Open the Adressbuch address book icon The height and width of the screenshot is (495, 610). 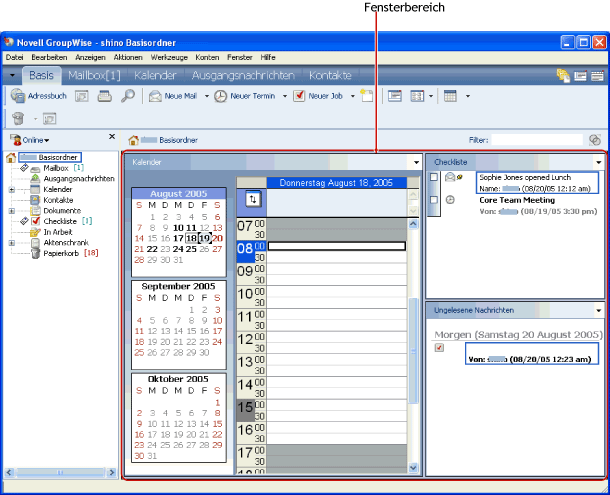18,96
